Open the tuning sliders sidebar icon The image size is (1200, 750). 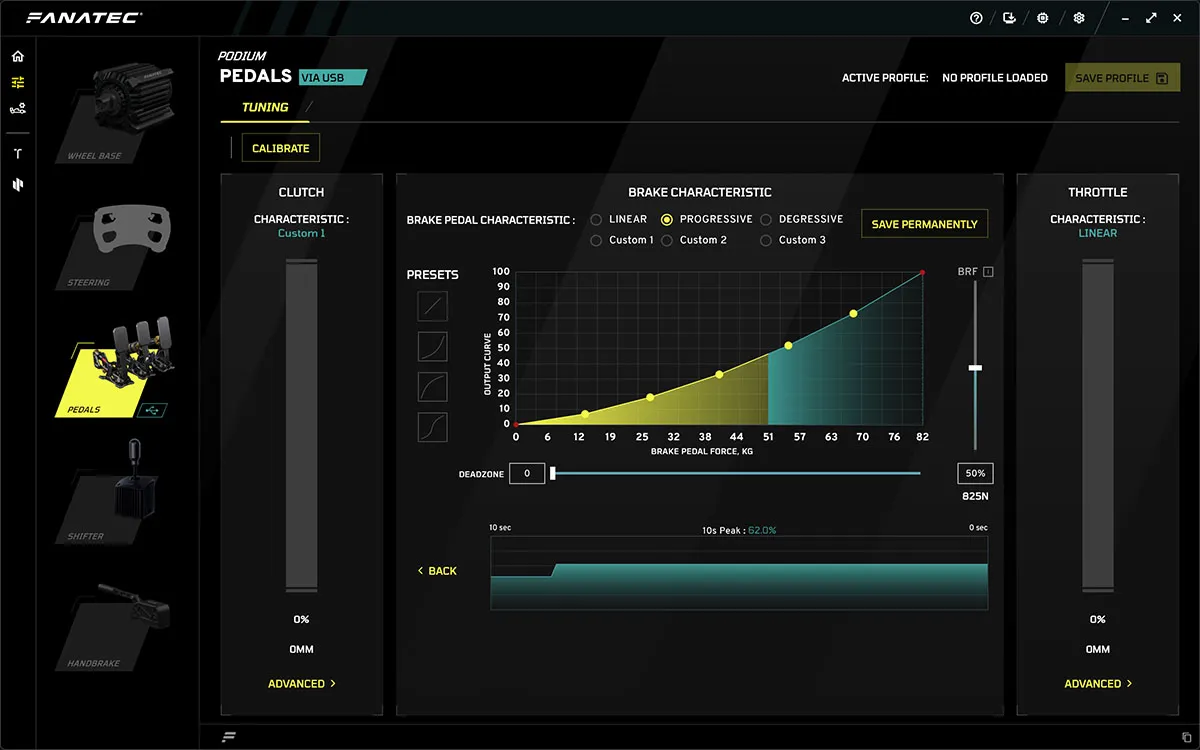tap(17, 82)
